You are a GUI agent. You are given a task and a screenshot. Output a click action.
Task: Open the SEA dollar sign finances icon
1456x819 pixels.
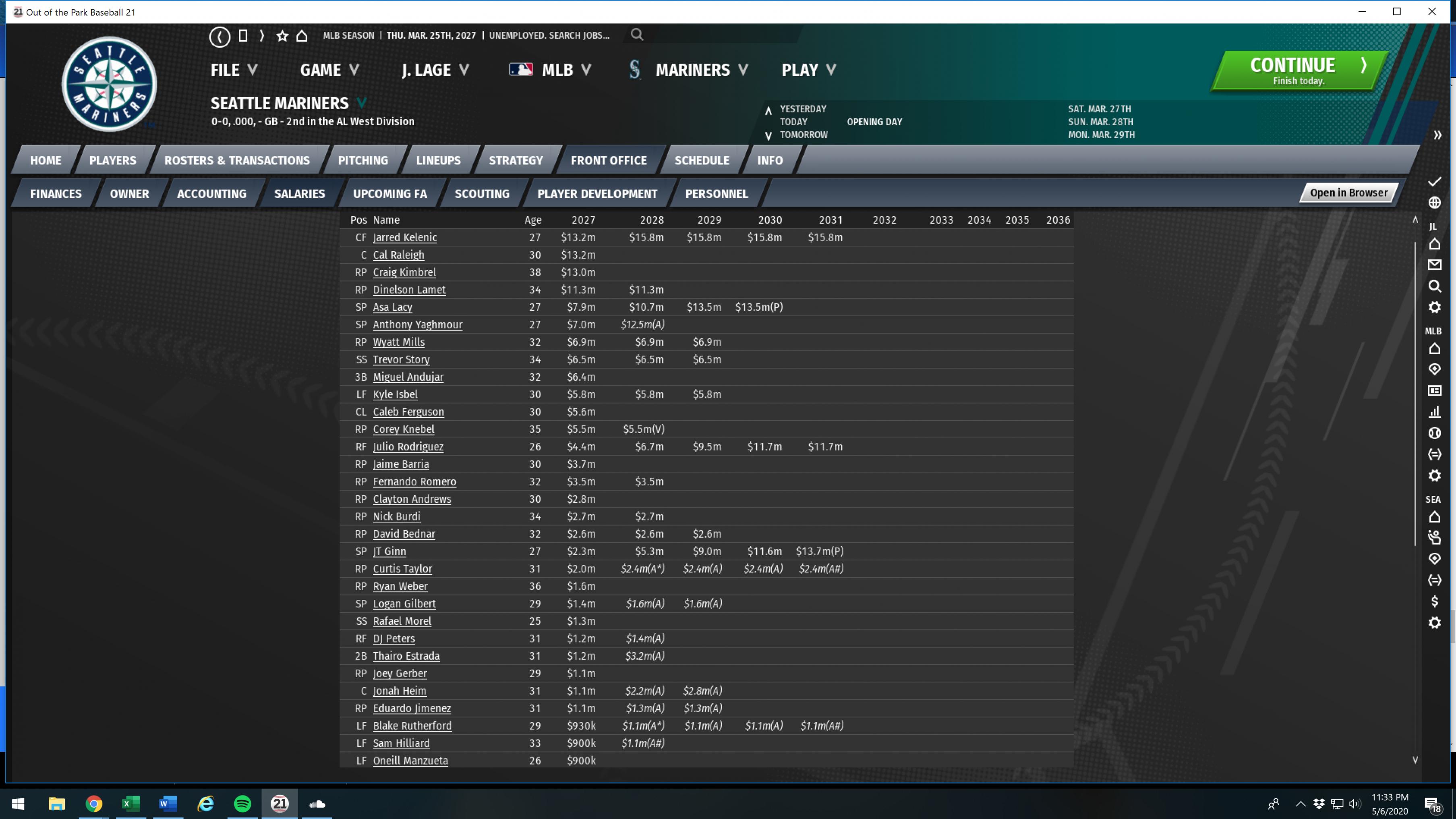[x=1434, y=601]
